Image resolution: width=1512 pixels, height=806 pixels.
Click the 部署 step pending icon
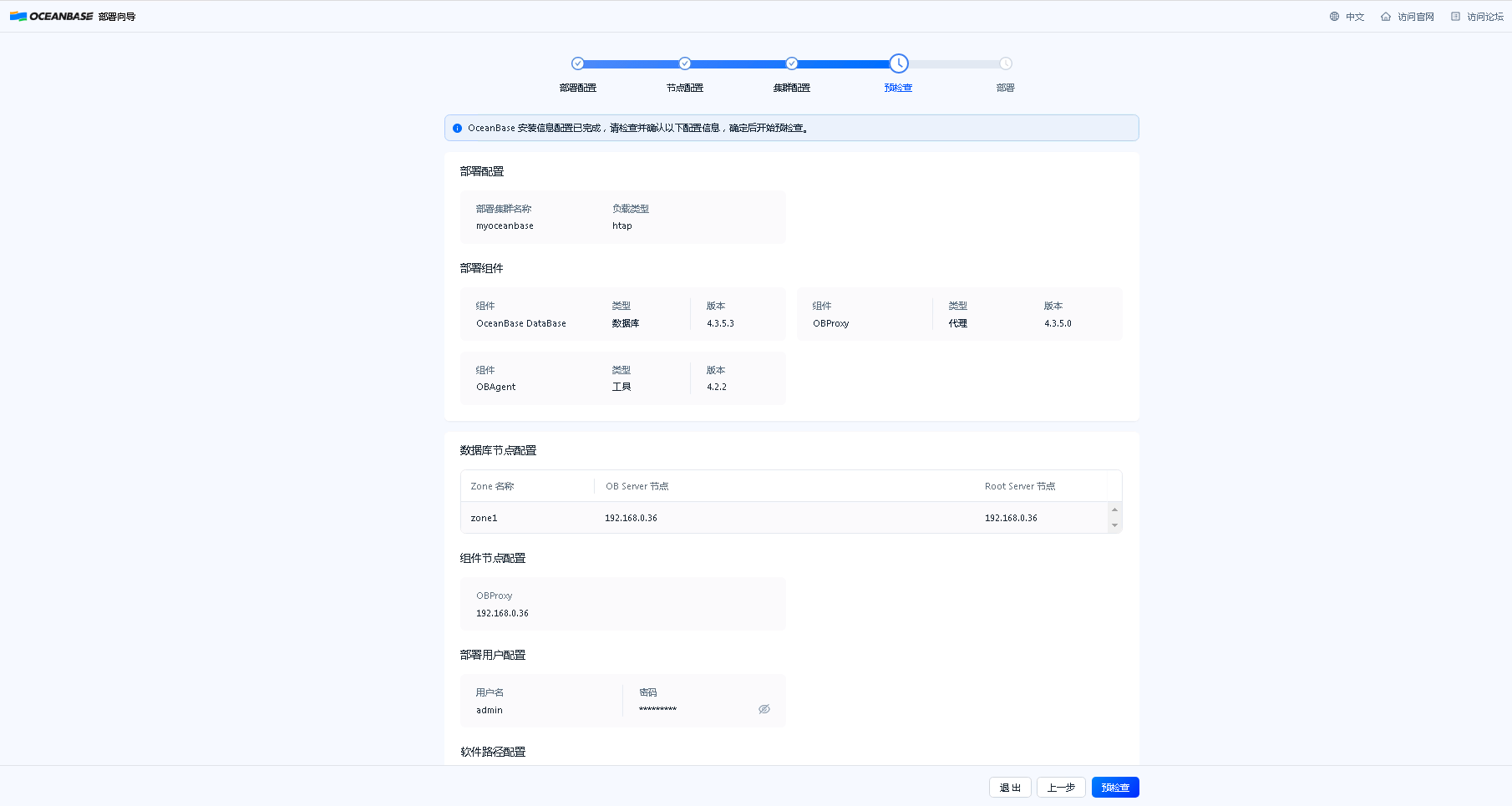click(1006, 63)
